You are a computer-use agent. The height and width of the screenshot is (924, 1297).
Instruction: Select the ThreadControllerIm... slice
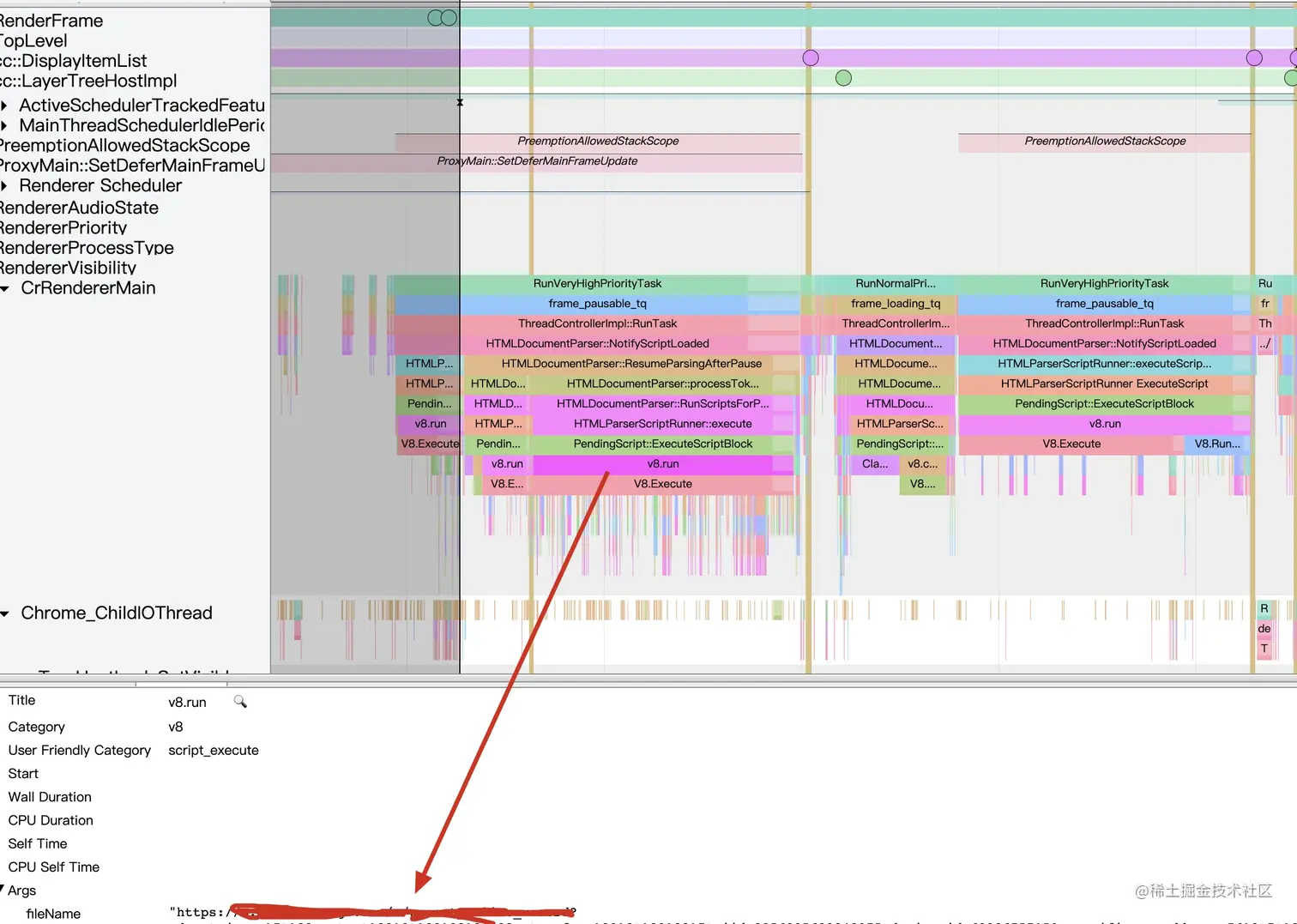pos(895,323)
